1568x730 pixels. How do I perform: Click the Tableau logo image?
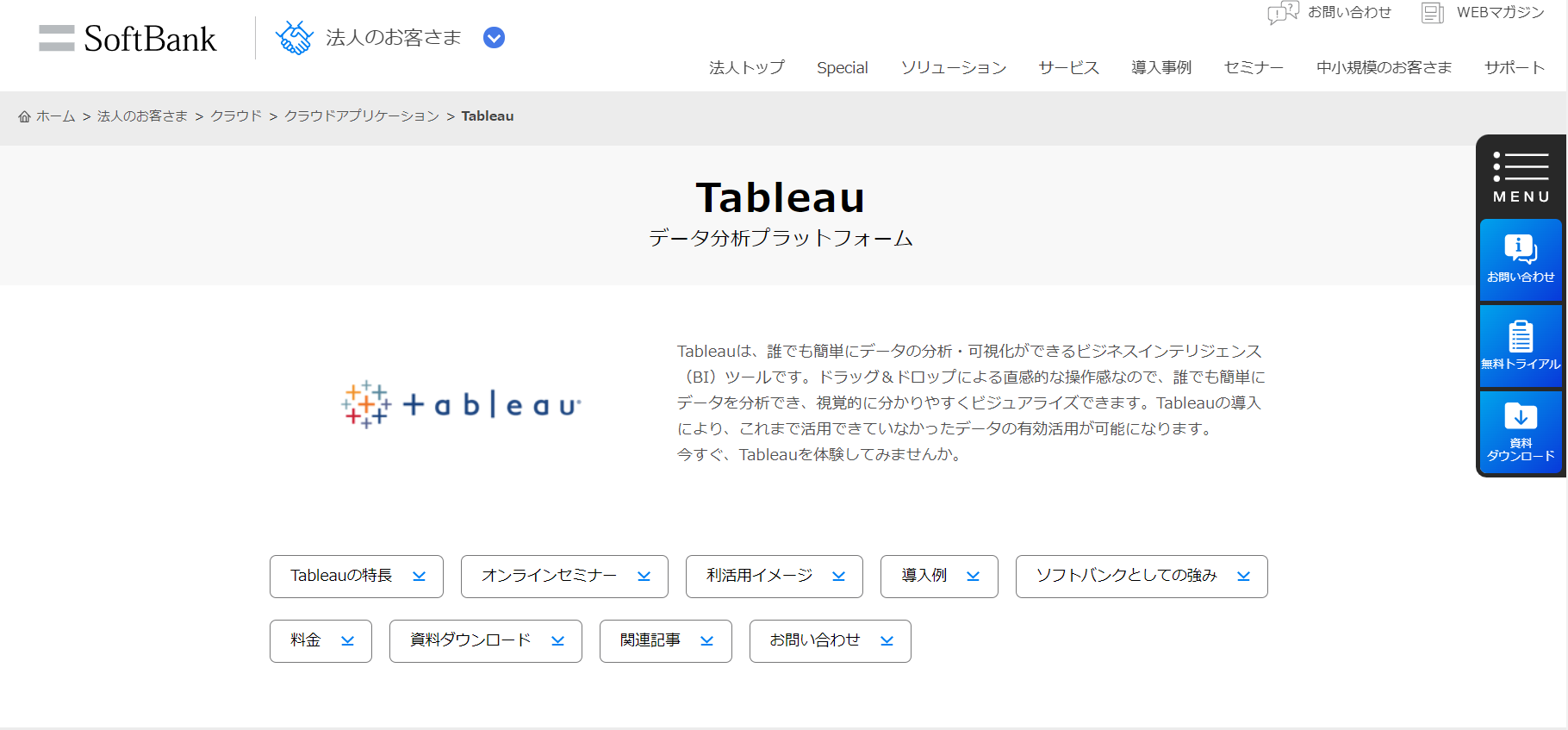[x=462, y=404]
